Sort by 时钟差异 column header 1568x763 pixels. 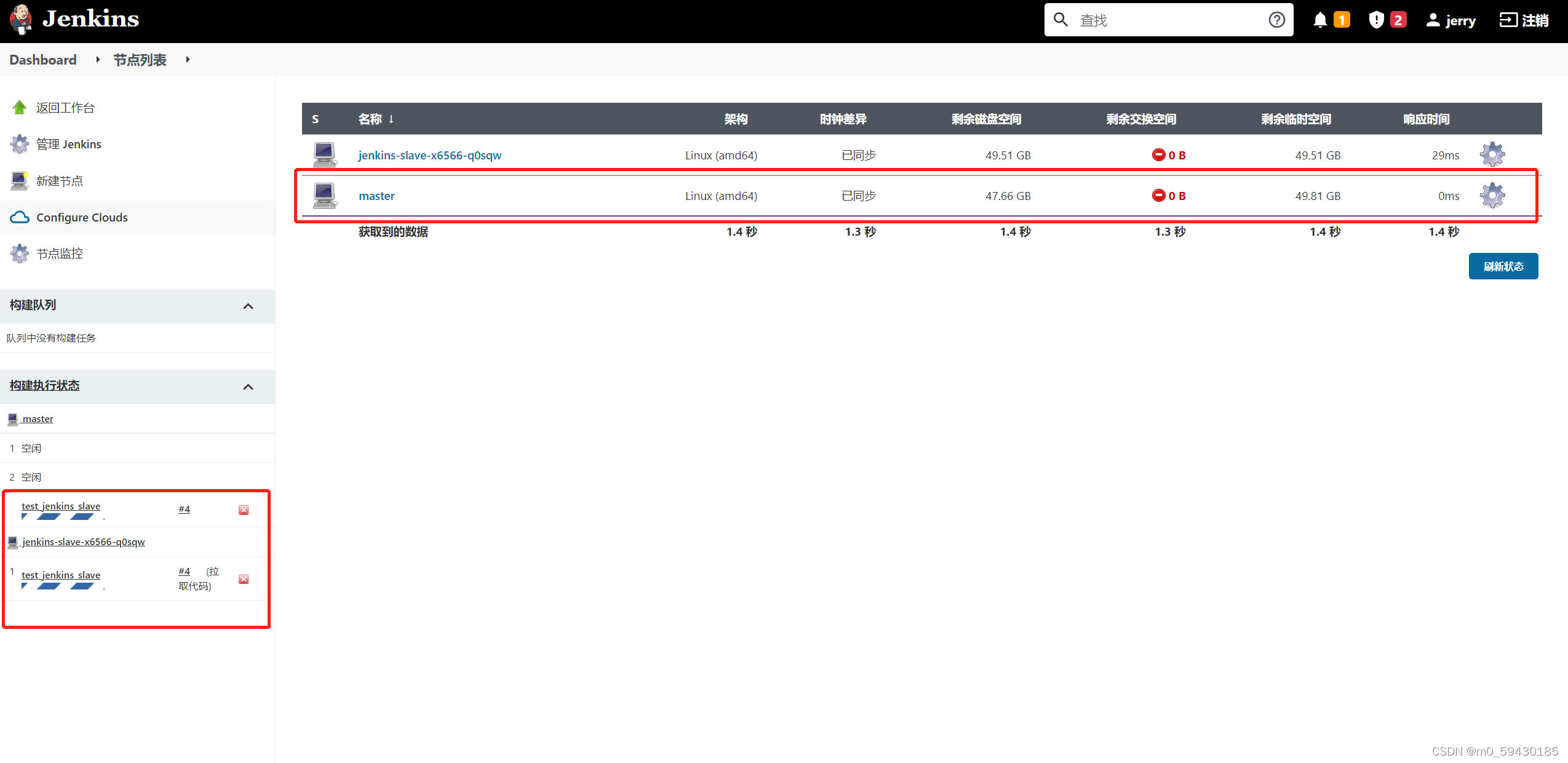(x=843, y=119)
